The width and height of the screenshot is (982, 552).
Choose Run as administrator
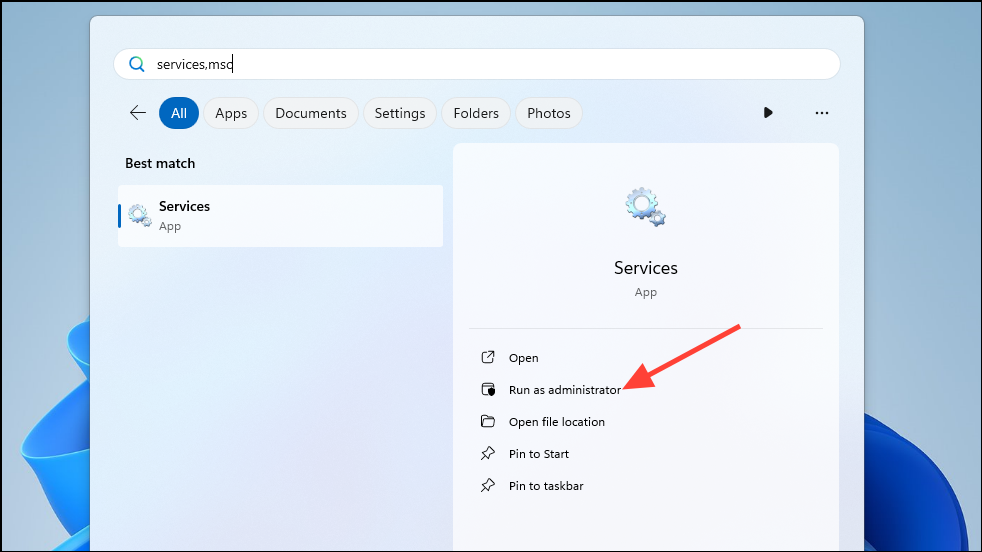[x=564, y=390]
